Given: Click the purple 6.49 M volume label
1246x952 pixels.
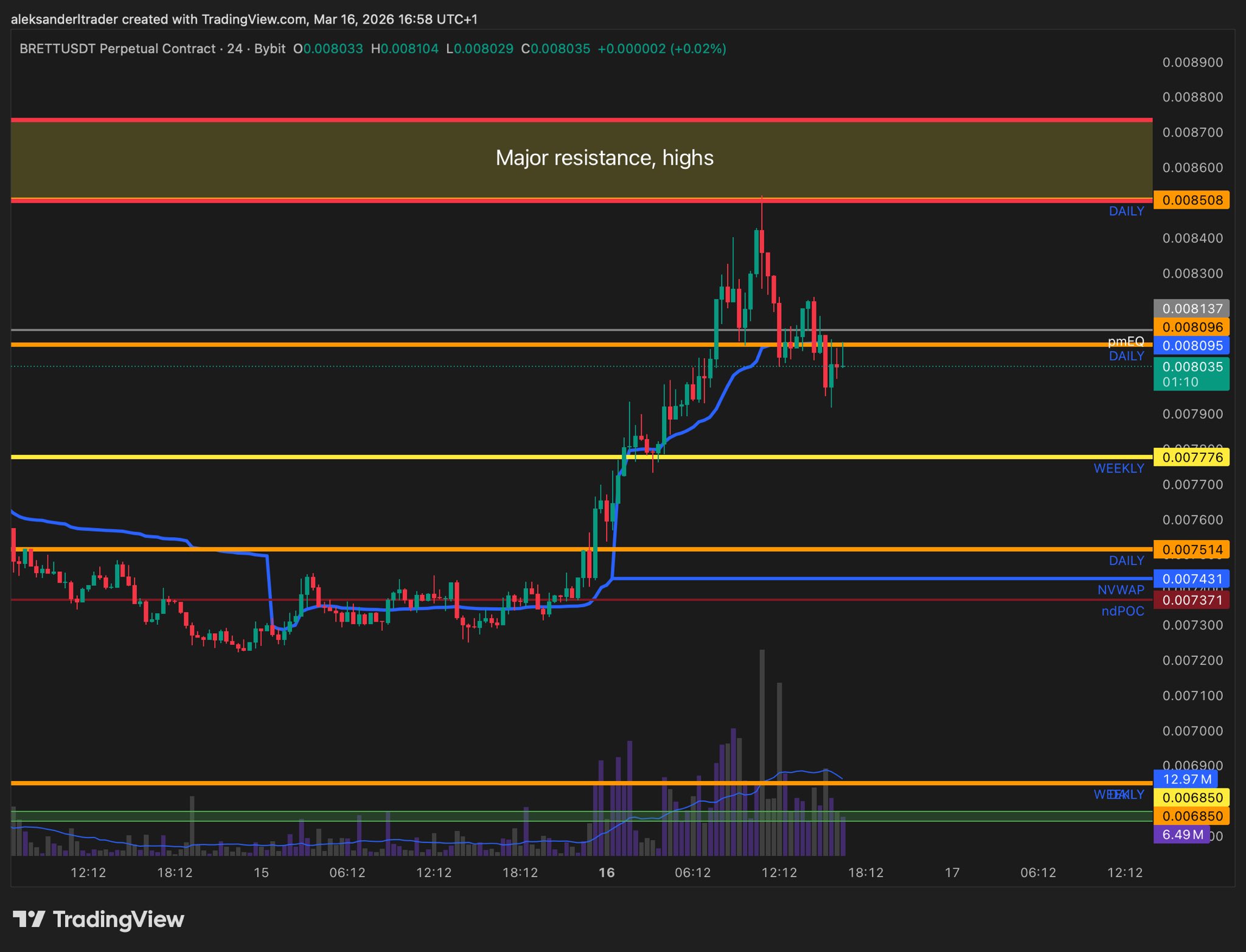Looking at the screenshot, I should [1182, 835].
